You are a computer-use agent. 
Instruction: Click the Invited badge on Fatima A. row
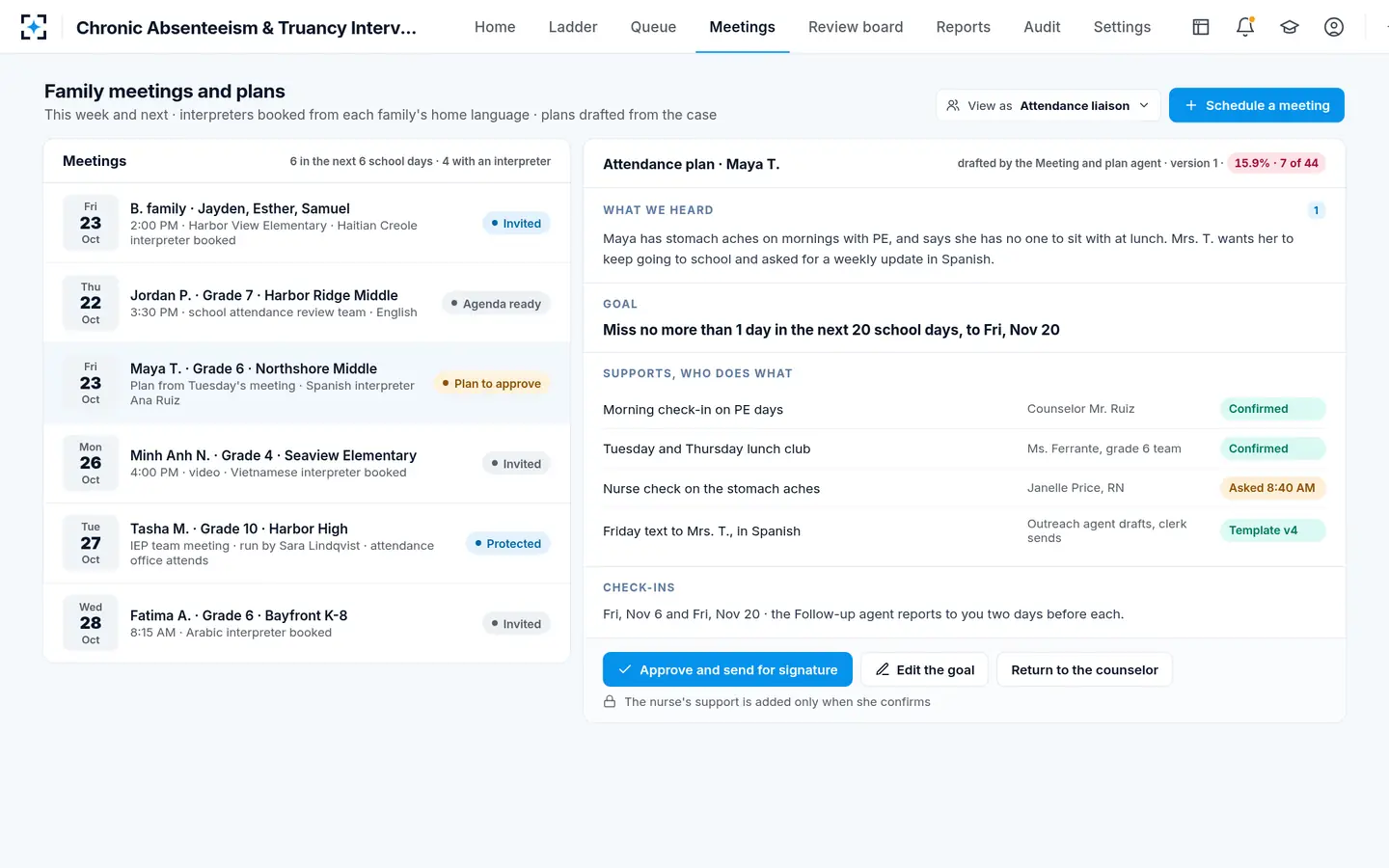516,624
